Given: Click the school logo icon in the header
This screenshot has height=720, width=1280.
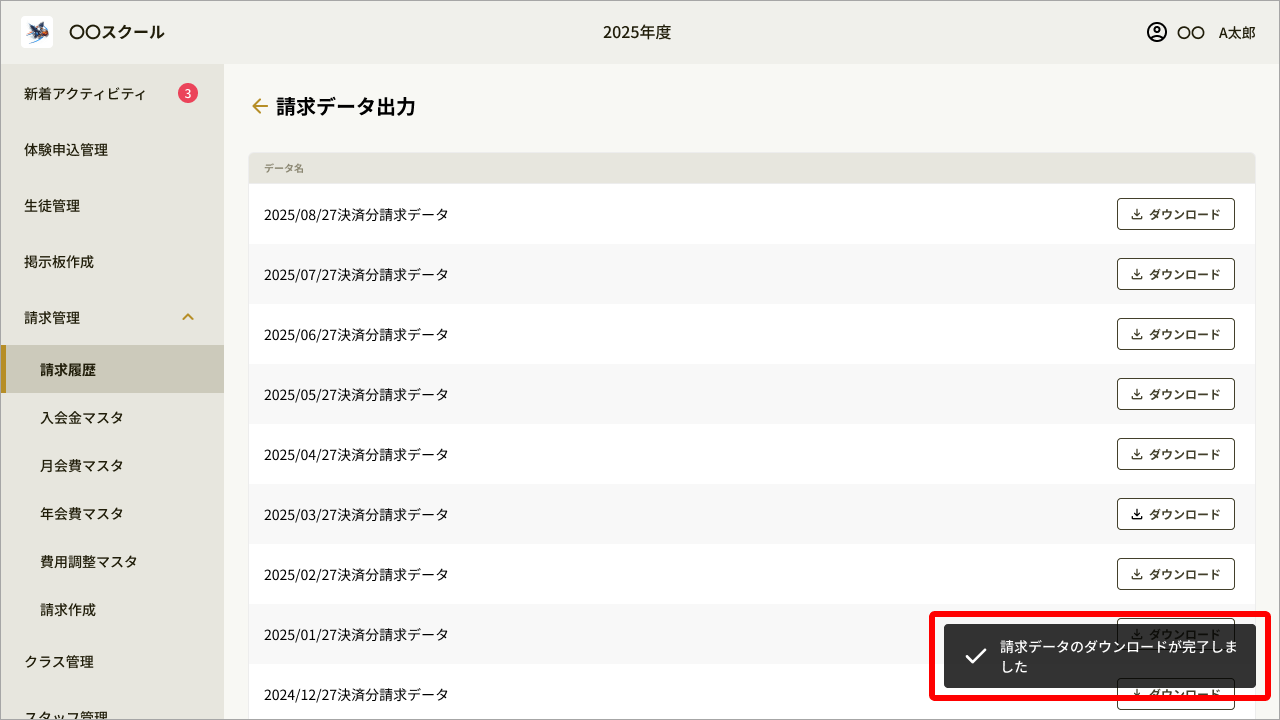Looking at the screenshot, I should pos(36,31).
